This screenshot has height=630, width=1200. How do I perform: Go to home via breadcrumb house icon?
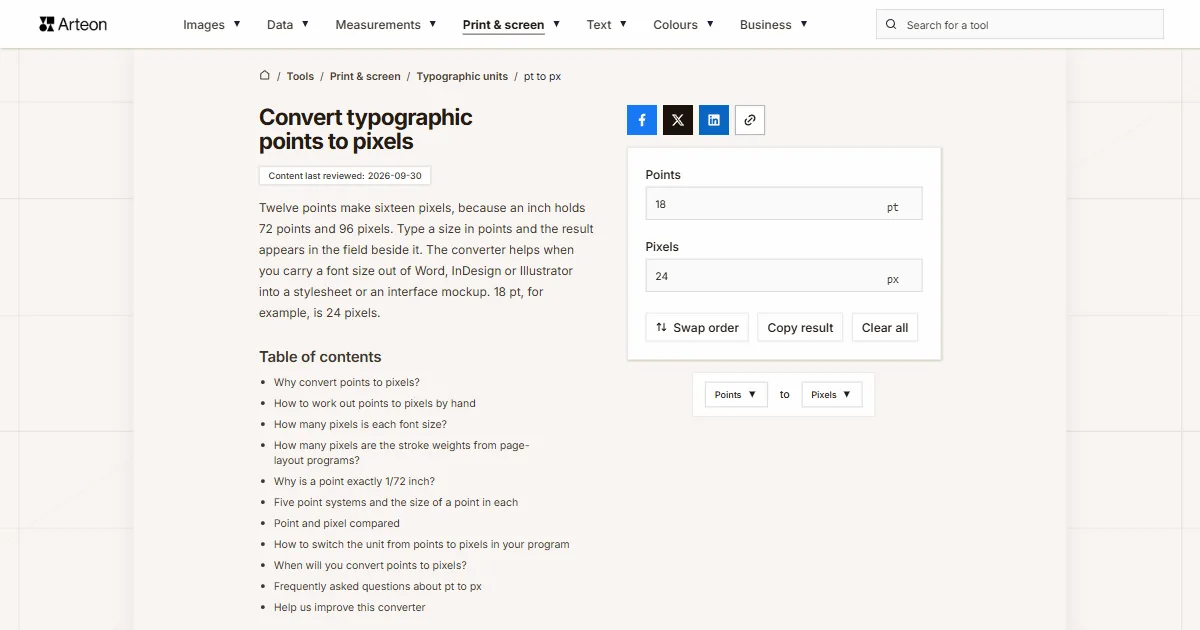point(265,75)
